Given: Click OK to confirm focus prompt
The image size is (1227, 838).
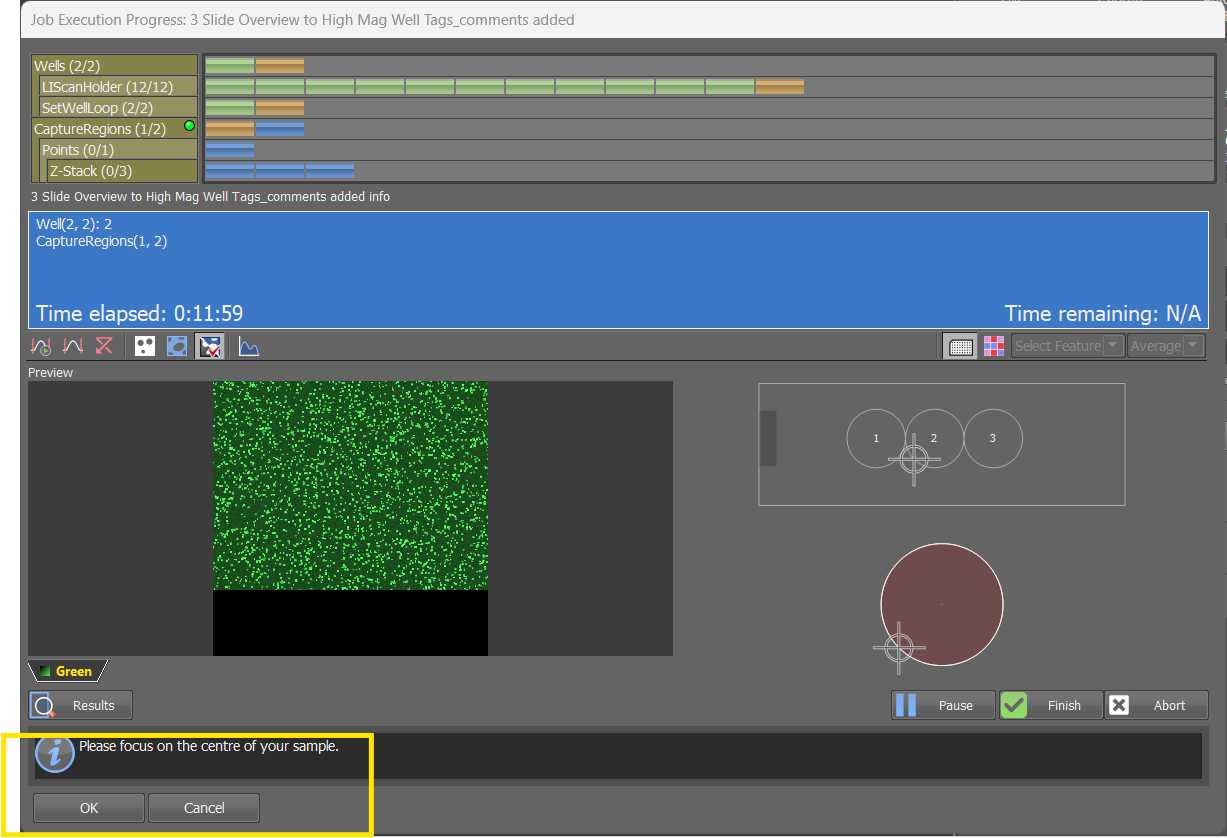Looking at the screenshot, I should [89, 808].
